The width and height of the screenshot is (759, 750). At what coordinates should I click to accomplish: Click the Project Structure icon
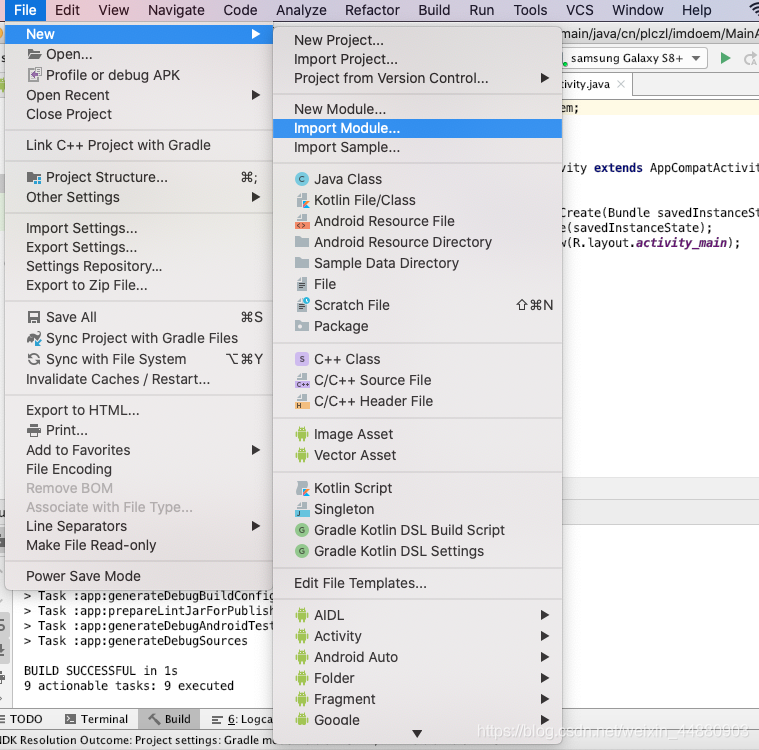34,177
